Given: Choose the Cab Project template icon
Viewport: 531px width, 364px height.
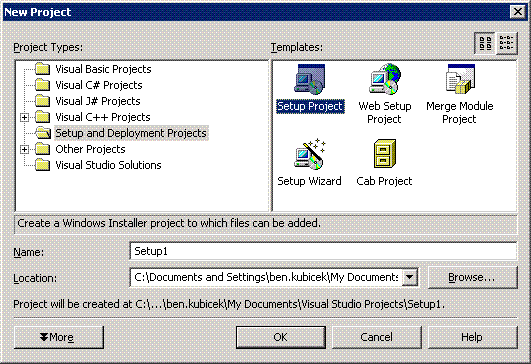Looking at the screenshot, I should [x=385, y=154].
